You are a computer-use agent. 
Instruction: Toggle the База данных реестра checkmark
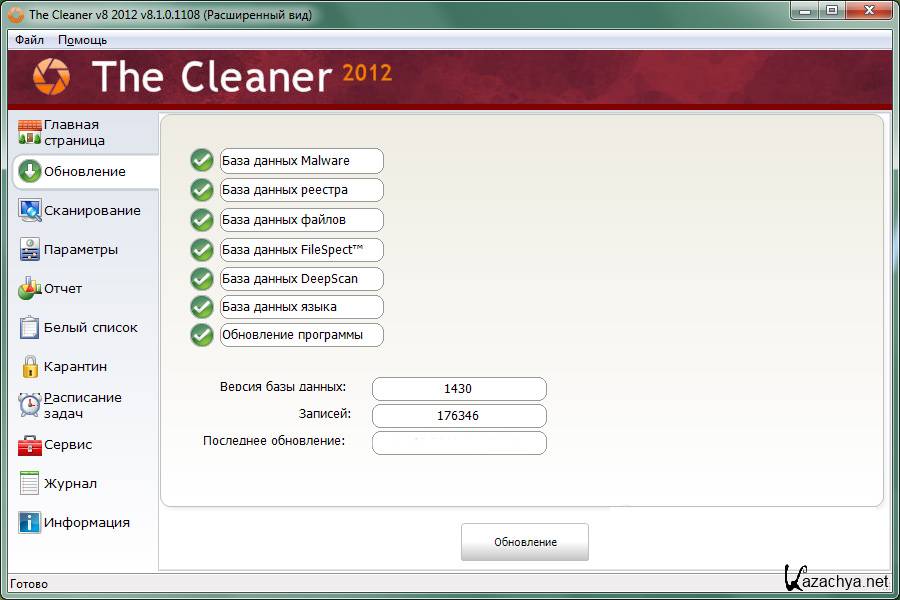coord(202,190)
